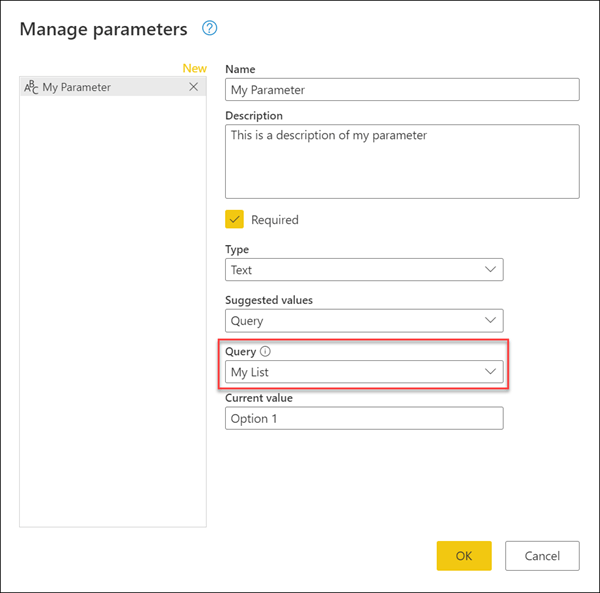Confirm with the OK button
Viewport: 600px width, 593px height.
click(x=464, y=556)
